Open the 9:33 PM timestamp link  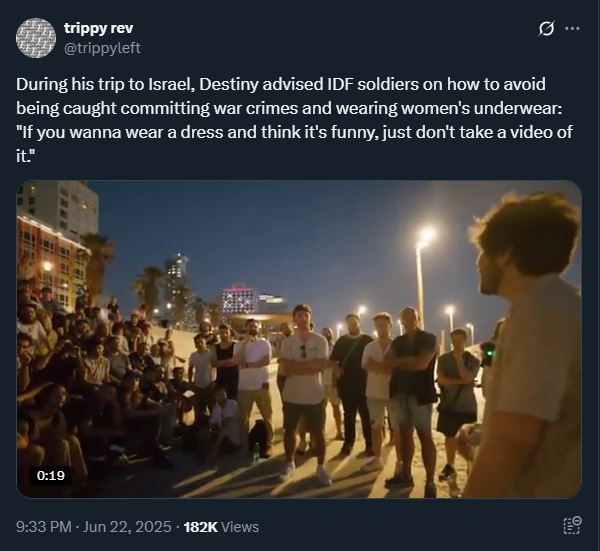coord(44,527)
